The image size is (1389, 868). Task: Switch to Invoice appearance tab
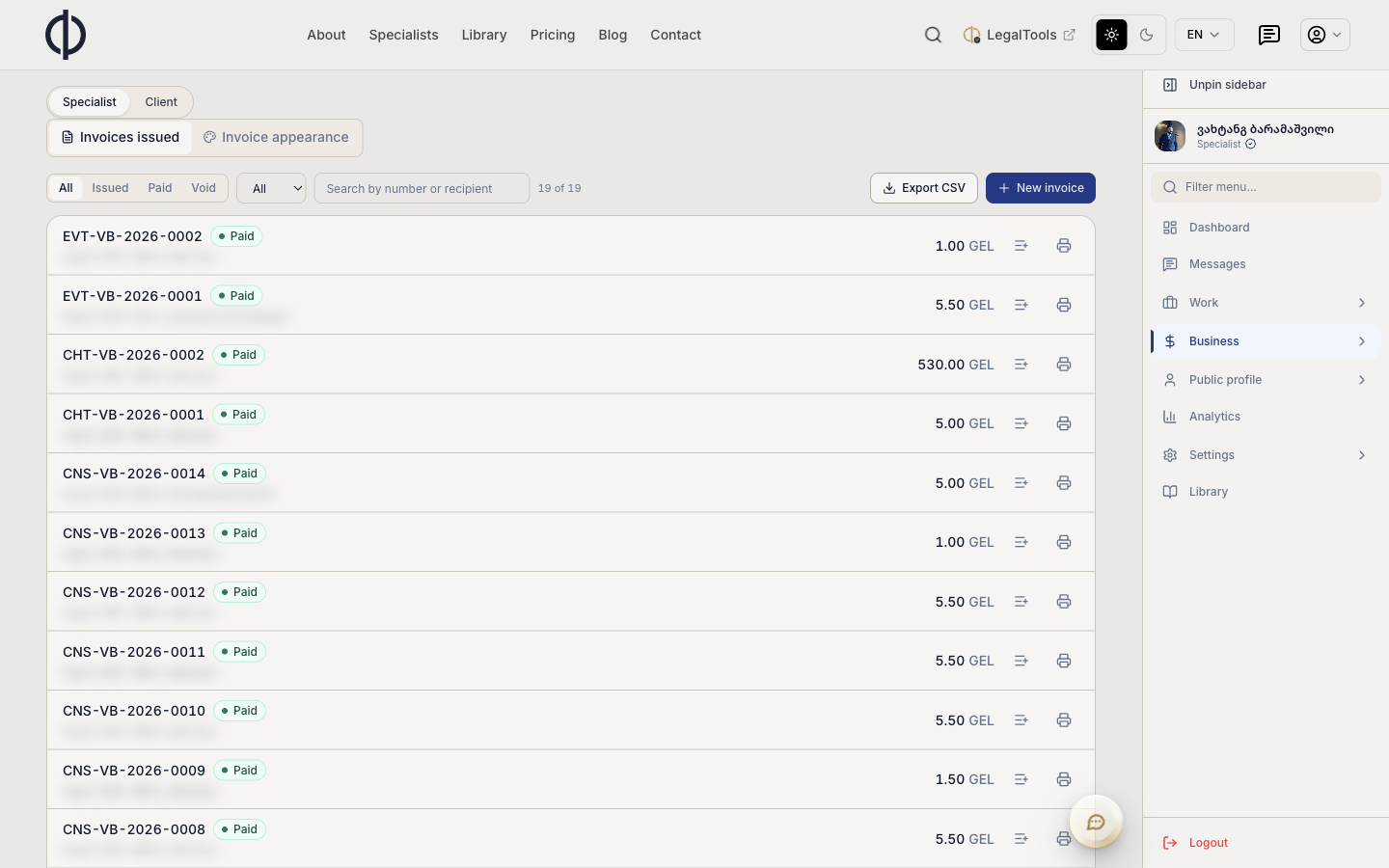point(276,137)
